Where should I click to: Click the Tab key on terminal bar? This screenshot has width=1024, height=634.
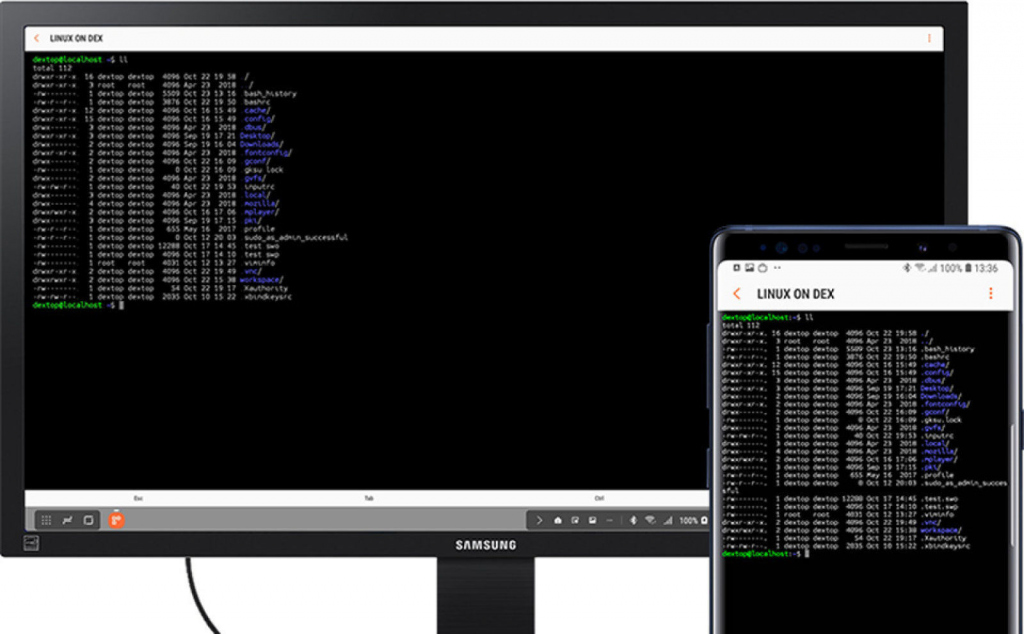click(x=369, y=498)
